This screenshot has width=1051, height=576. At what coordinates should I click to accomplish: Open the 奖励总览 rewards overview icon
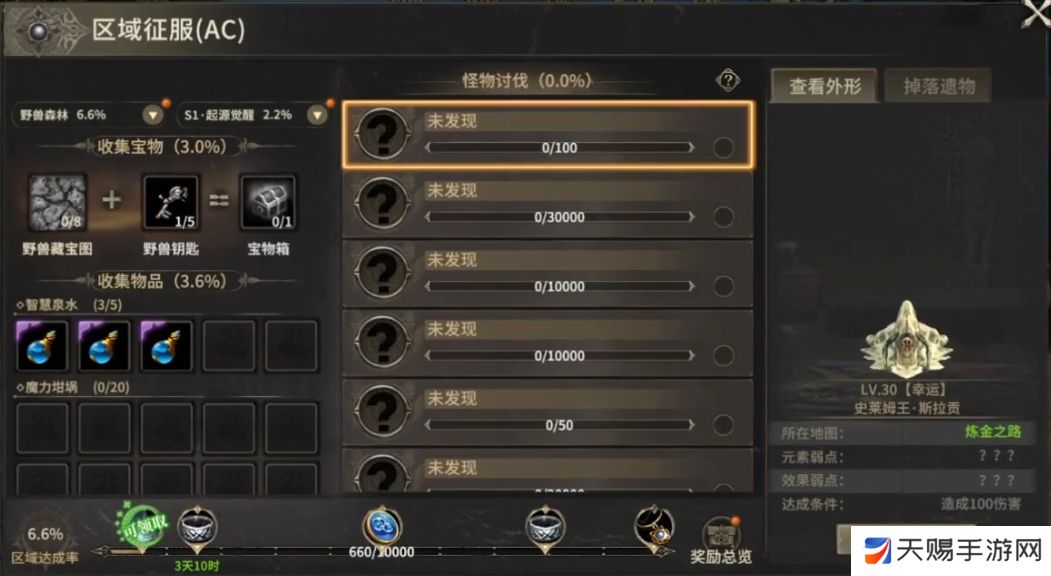pos(721,540)
